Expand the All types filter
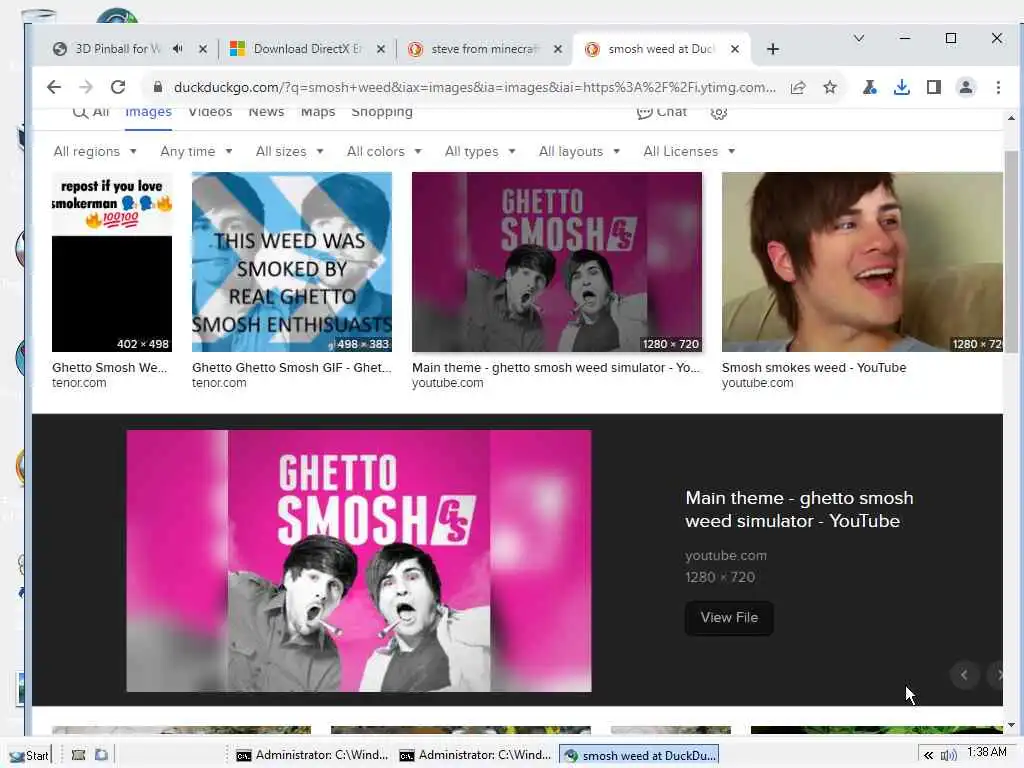Viewport: 1024px width, 768px height. (x=480, y=152)
